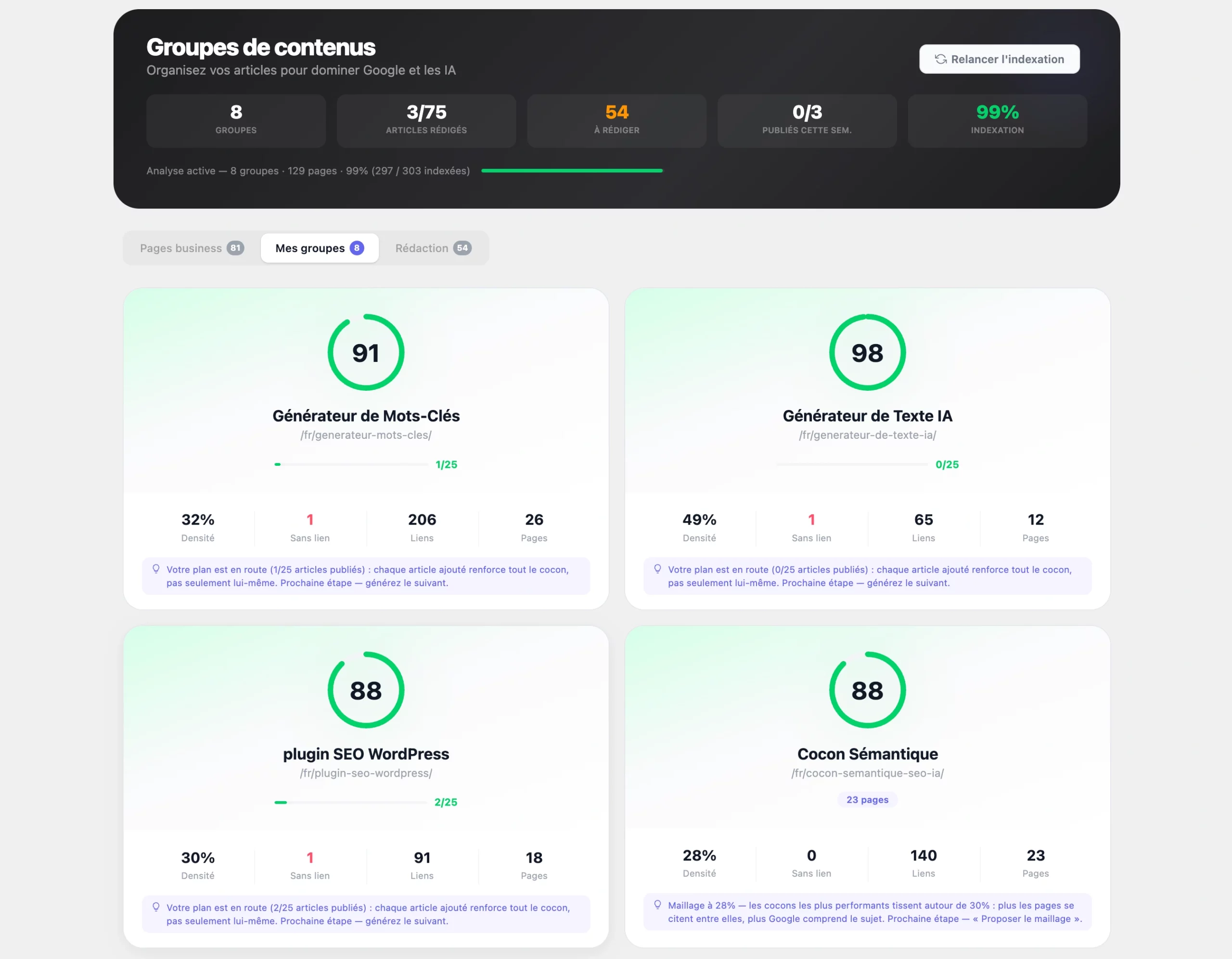
Task: Select the Mes groupes tab
Action: 320,248
